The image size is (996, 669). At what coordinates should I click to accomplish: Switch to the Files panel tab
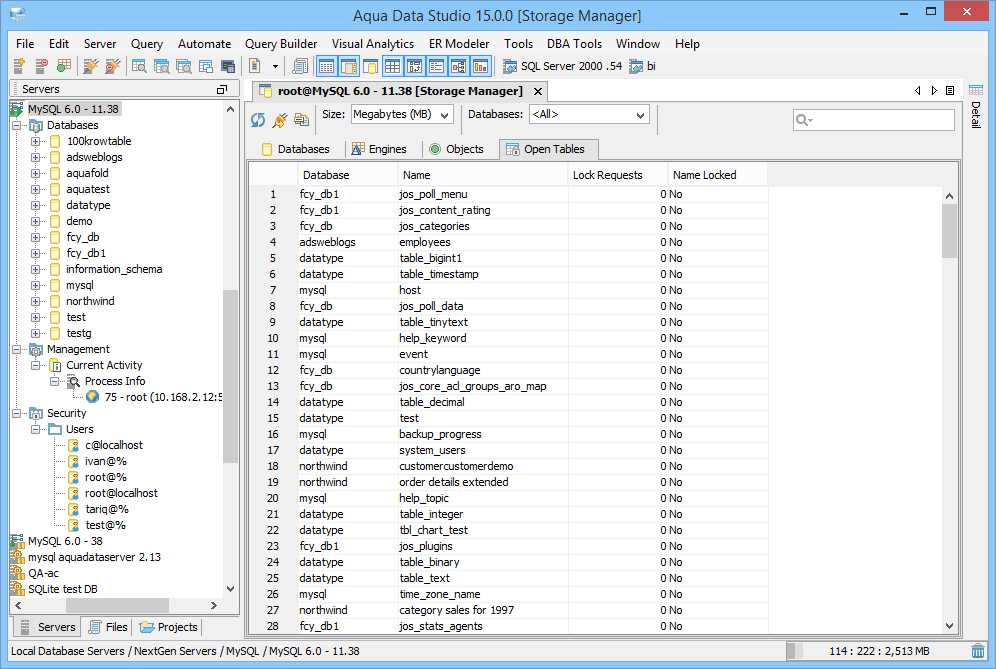pos(109,627)
